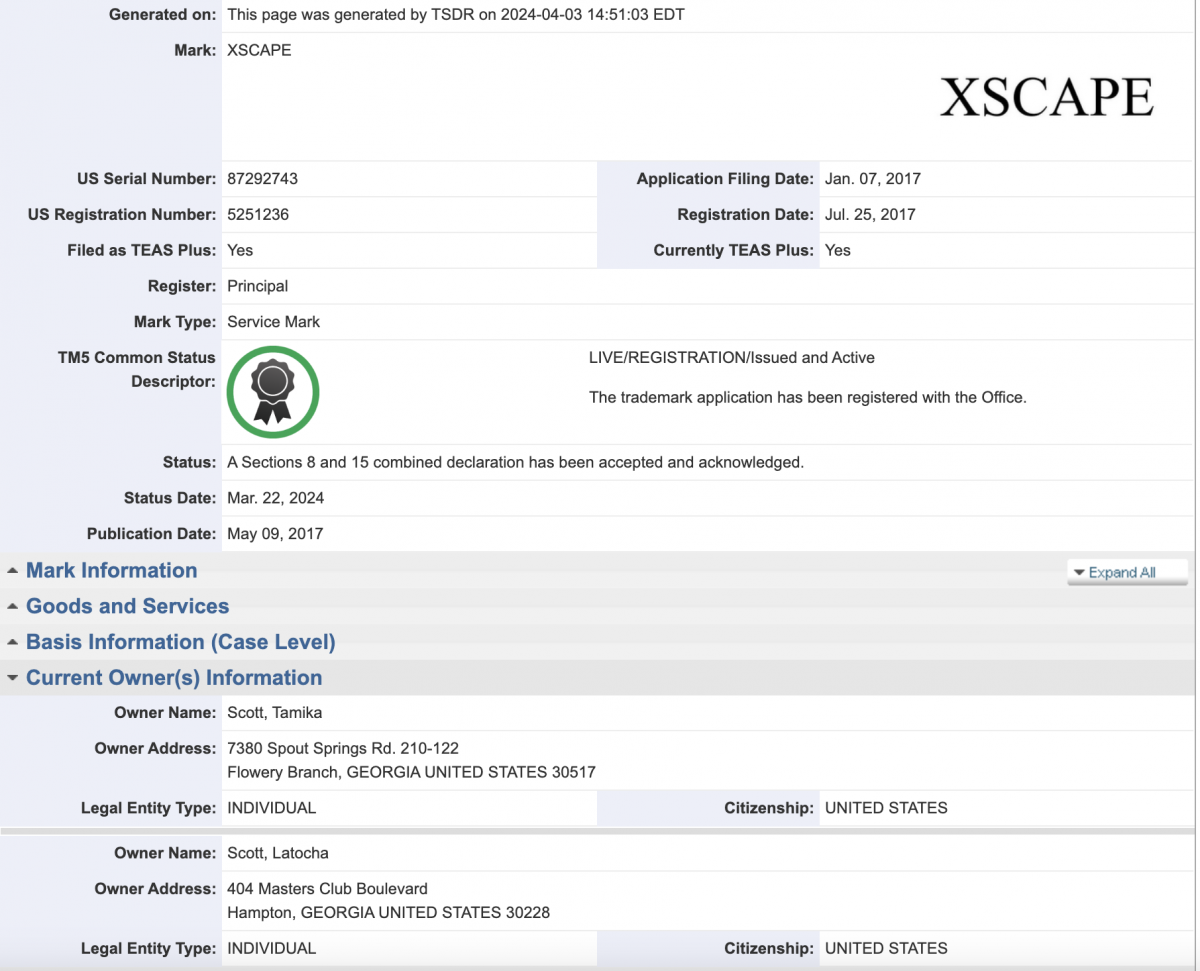
Task: Click the small arrow inside Expand All
Action: point(1079,573)
